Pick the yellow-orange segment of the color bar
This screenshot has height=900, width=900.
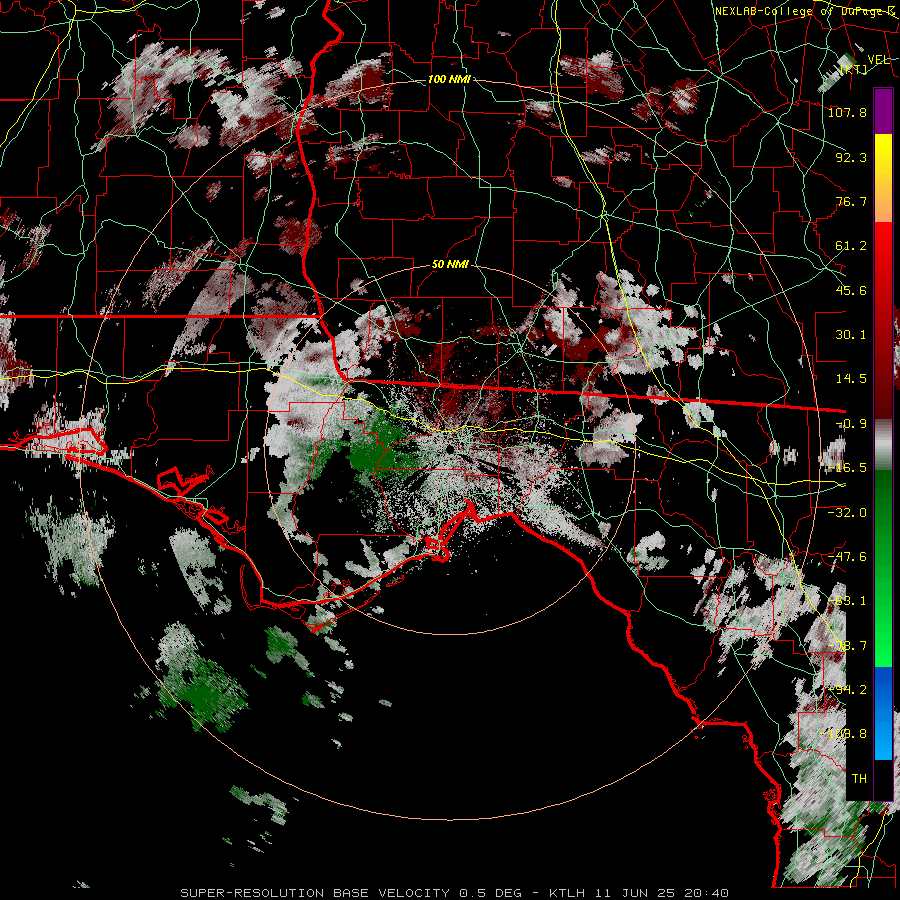coord(883,178)
